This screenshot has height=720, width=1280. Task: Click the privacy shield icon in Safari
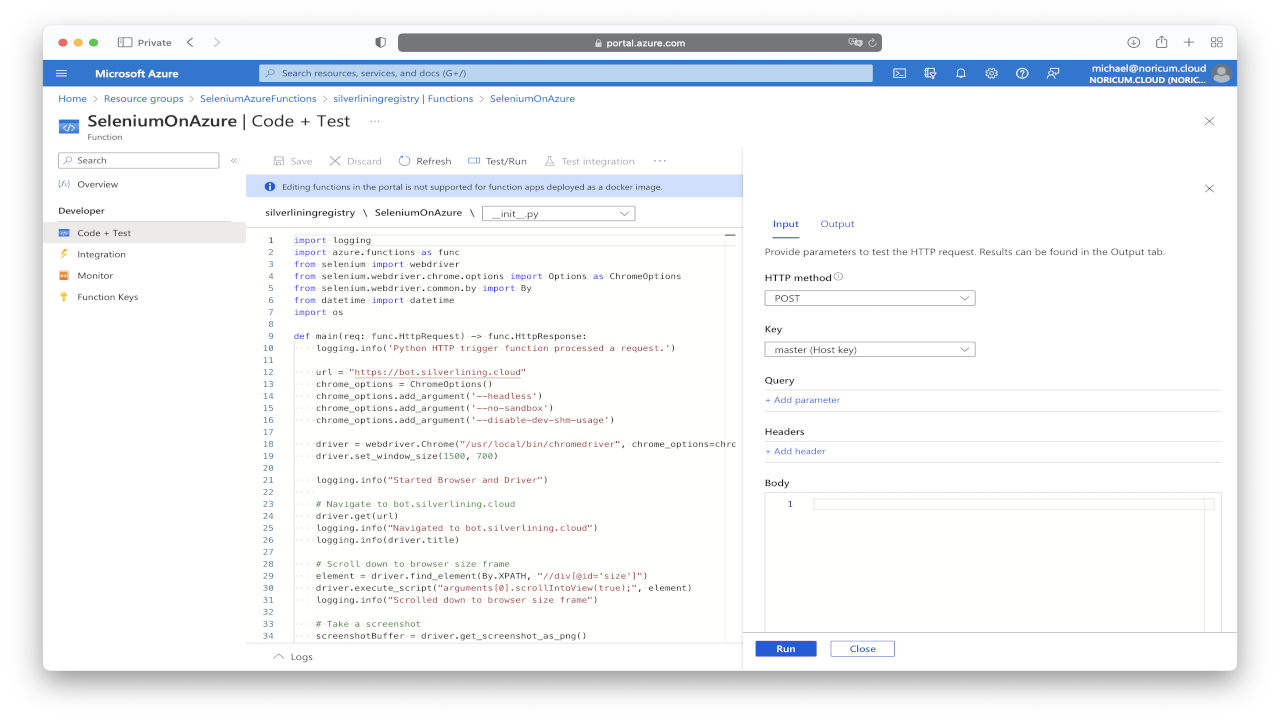pos(380,43)
